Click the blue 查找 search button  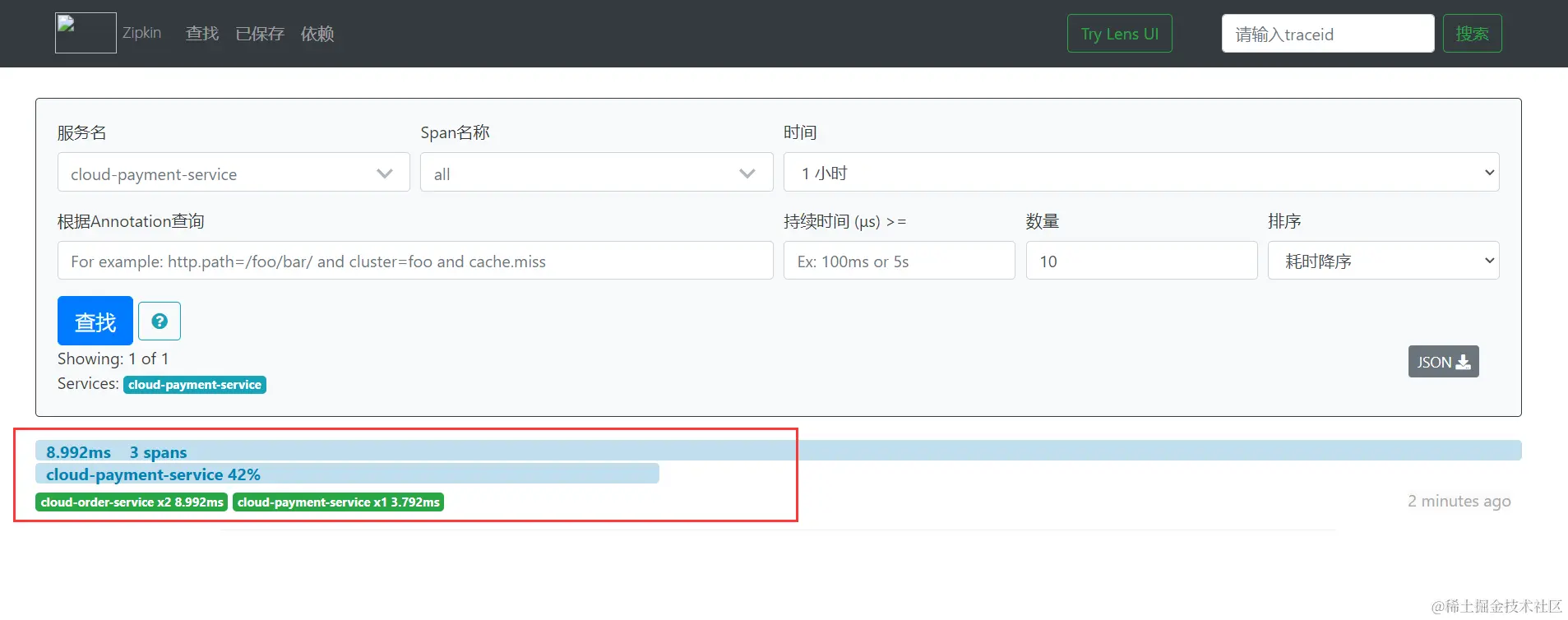pos(95,321)
